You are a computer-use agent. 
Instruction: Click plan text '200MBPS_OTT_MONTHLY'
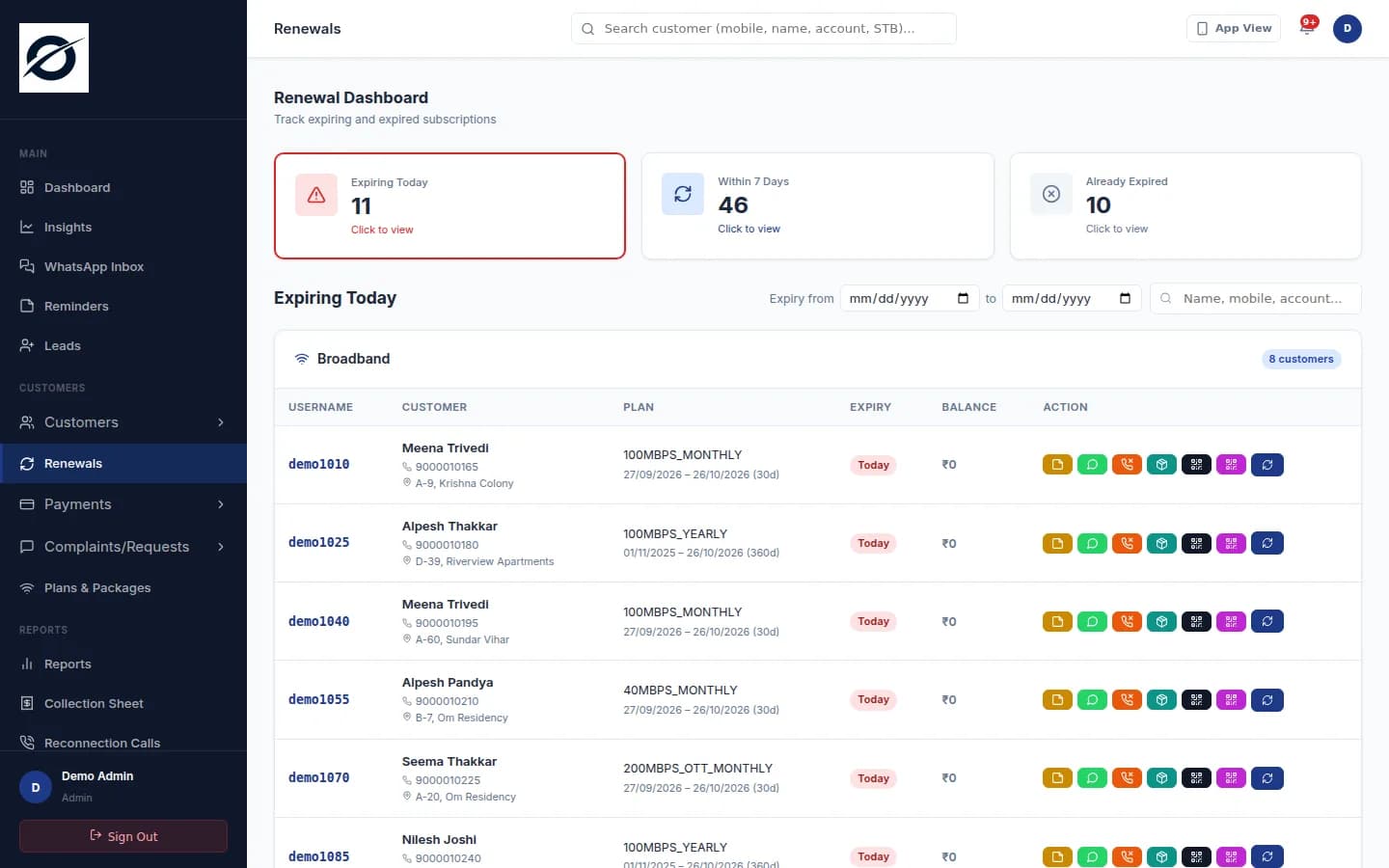pyautogui.click(x=698, y=769)
